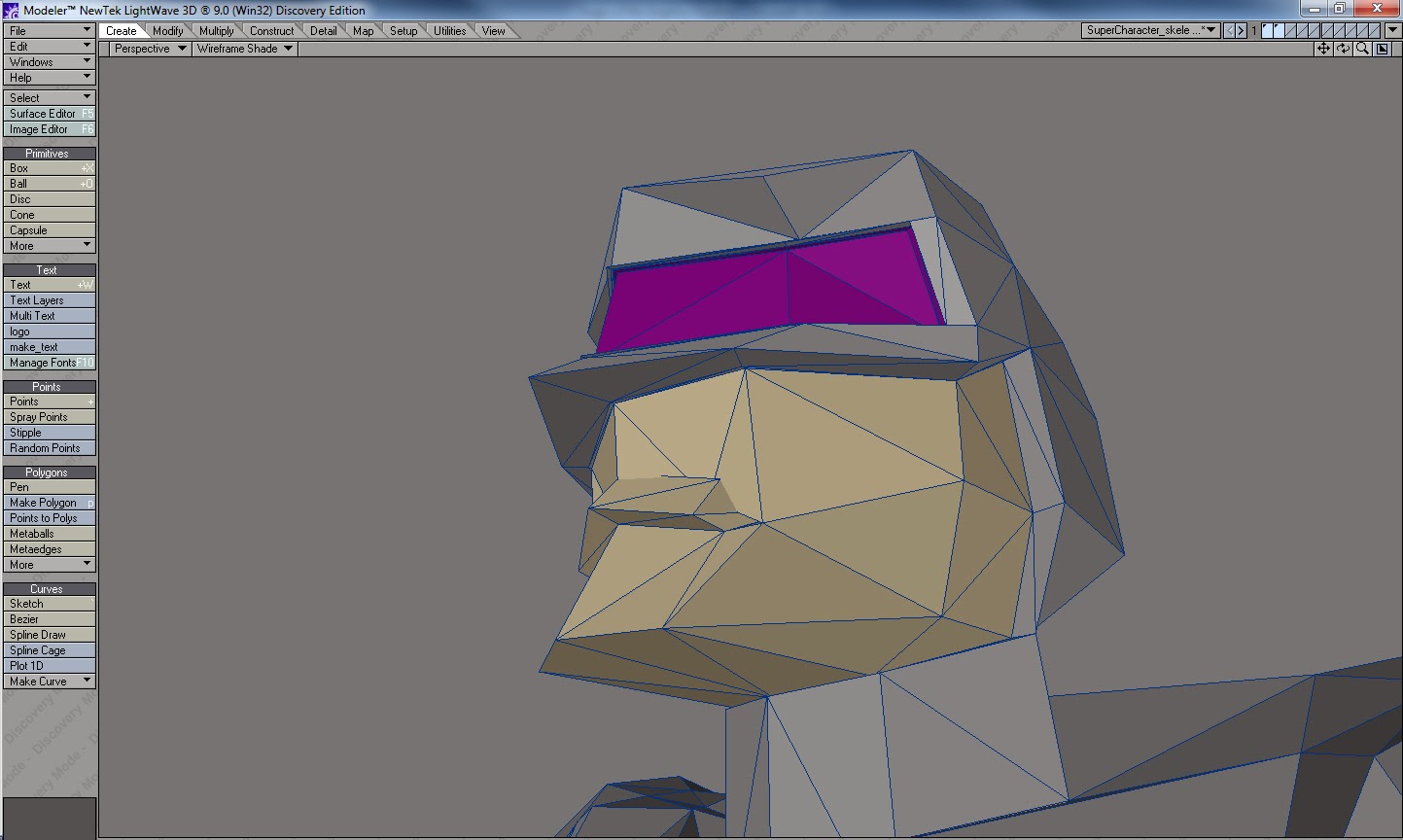Go back a layer bank using the left arrow
1403x840 pixels.
1228,30
